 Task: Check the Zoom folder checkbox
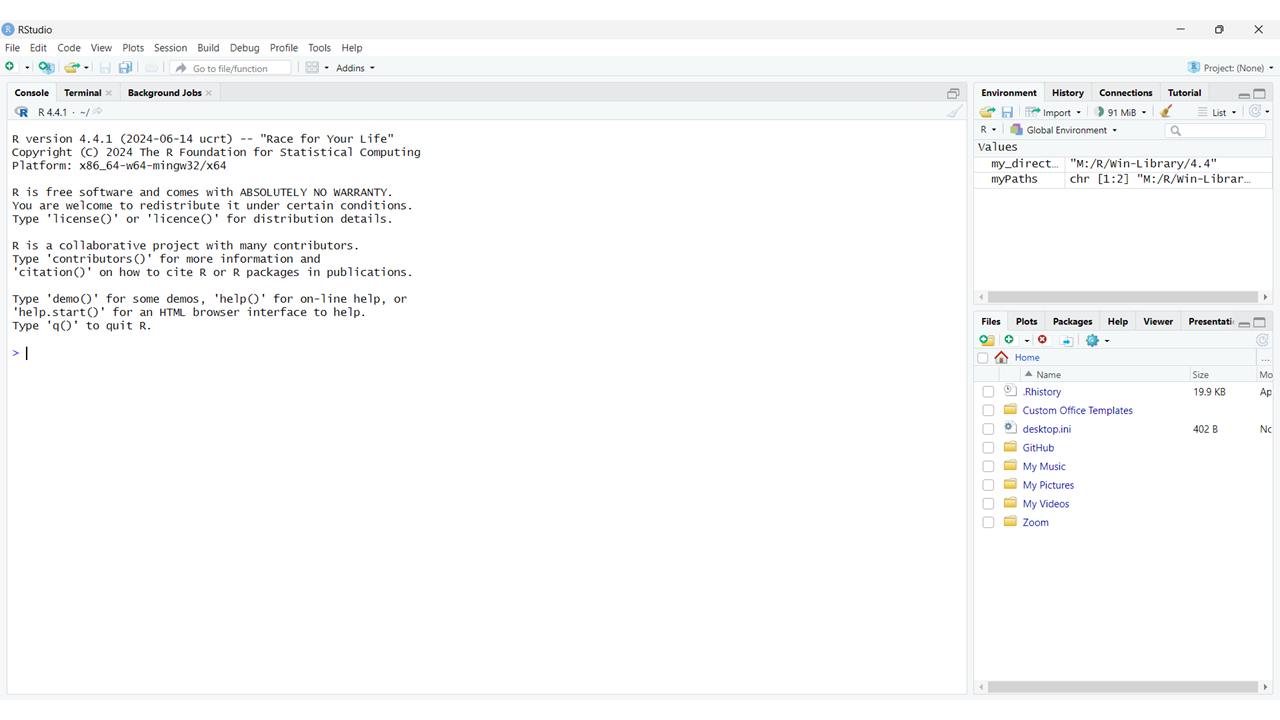click(988, 523)
